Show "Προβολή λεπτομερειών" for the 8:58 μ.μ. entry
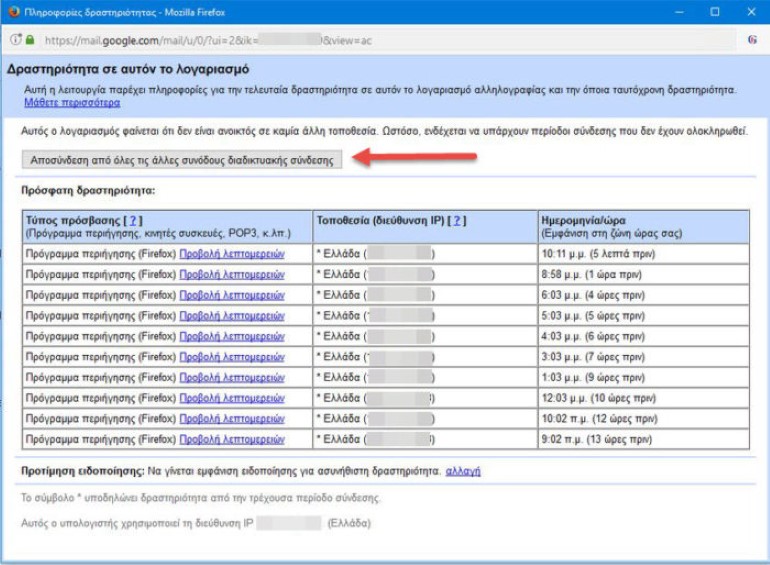The width and height of the screenshot is (770, 565). 232,274
